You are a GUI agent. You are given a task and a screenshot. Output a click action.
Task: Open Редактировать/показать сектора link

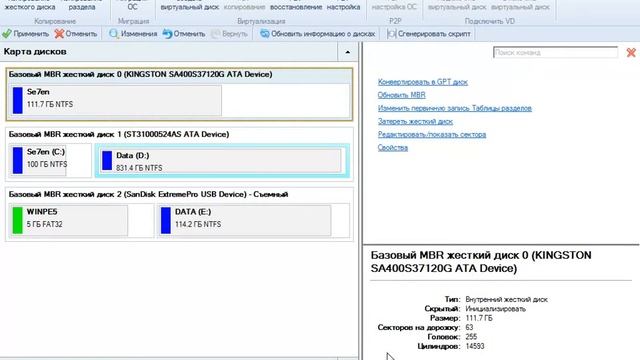(432, 134)
